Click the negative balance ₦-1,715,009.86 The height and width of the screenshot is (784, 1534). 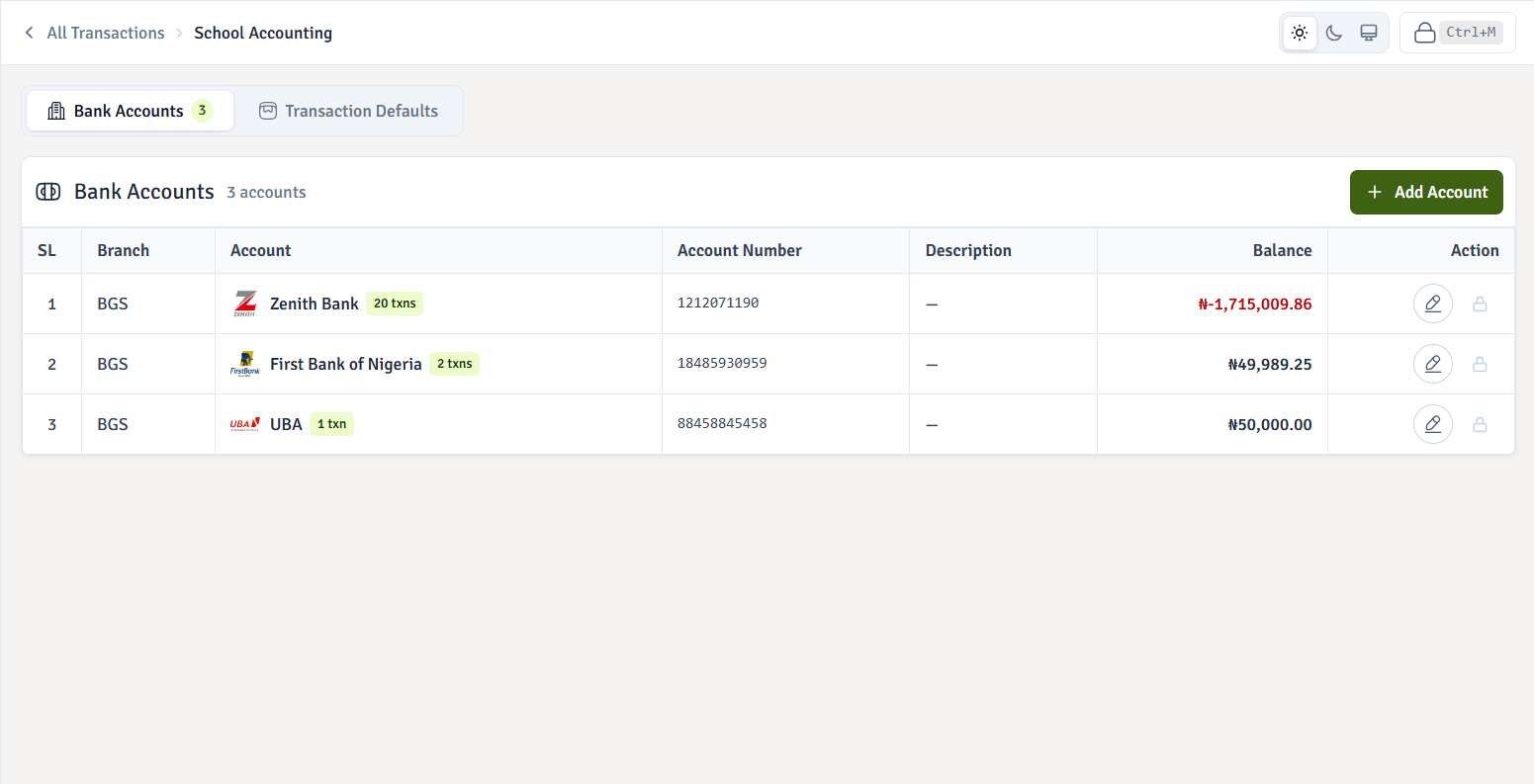click(1255, 305)
